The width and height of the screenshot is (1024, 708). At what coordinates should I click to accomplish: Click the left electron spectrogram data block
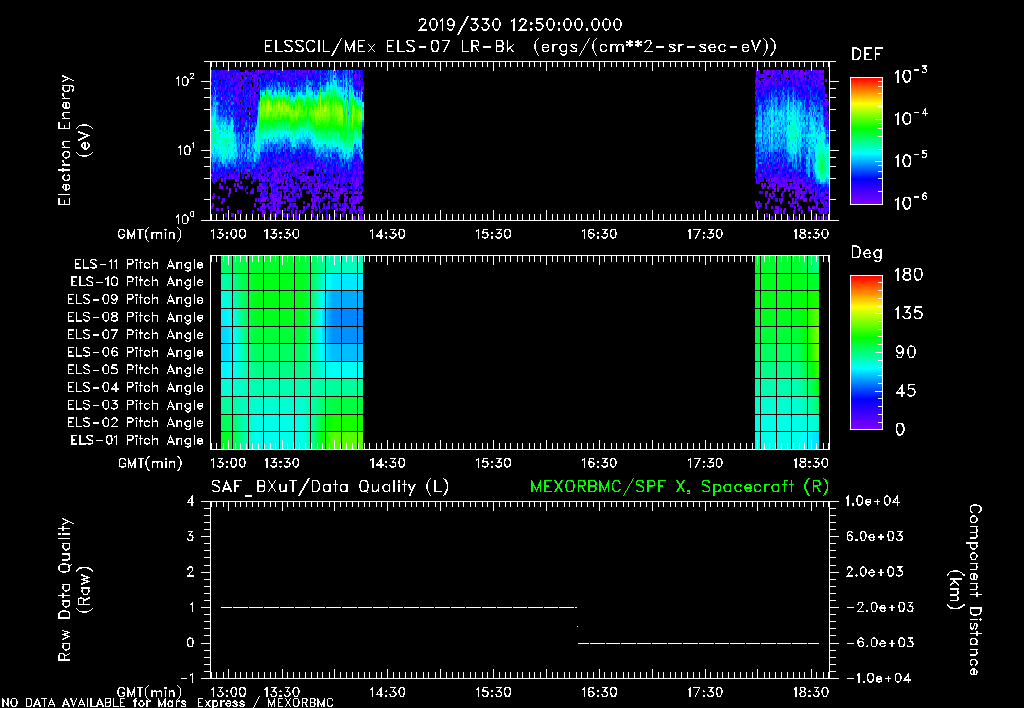click(287, 144)
